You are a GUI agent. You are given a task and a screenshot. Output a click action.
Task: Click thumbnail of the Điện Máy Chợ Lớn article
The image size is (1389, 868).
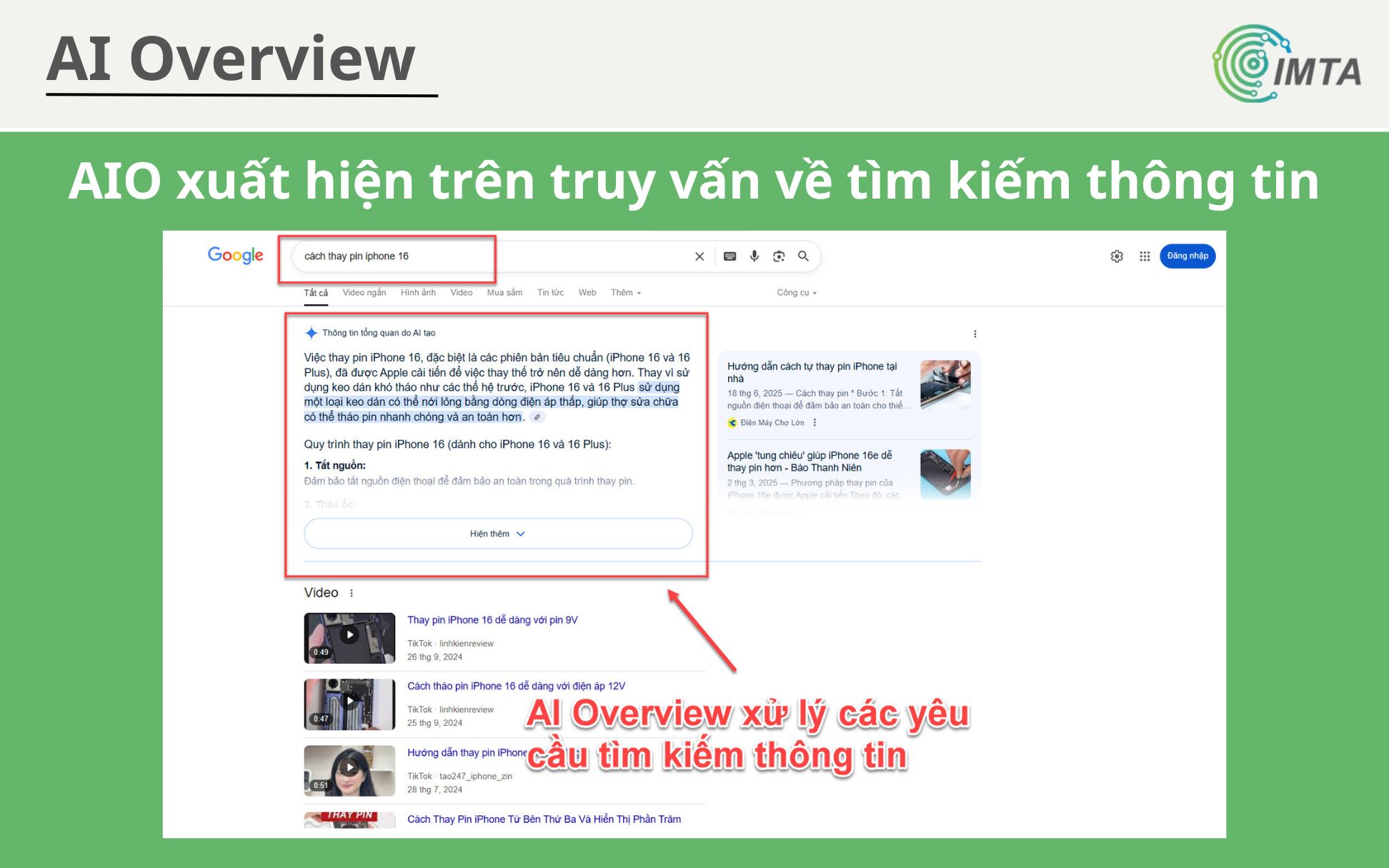pyautogui.click(x=945, y=385)
